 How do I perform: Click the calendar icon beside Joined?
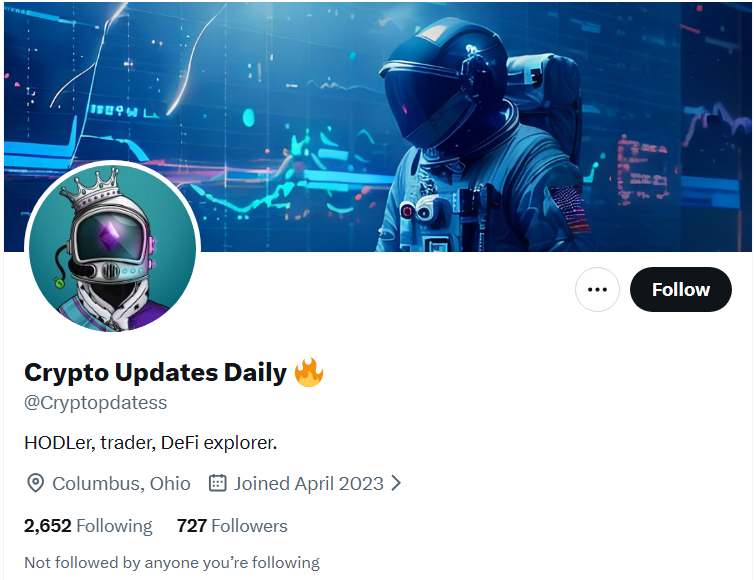click(217, 483)
